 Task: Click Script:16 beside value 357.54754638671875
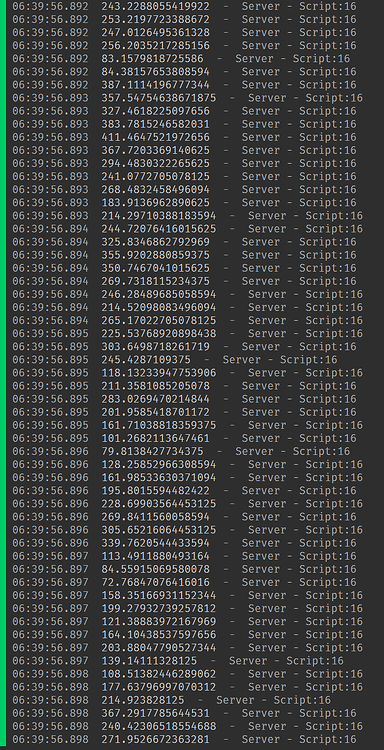coord(334,99)
